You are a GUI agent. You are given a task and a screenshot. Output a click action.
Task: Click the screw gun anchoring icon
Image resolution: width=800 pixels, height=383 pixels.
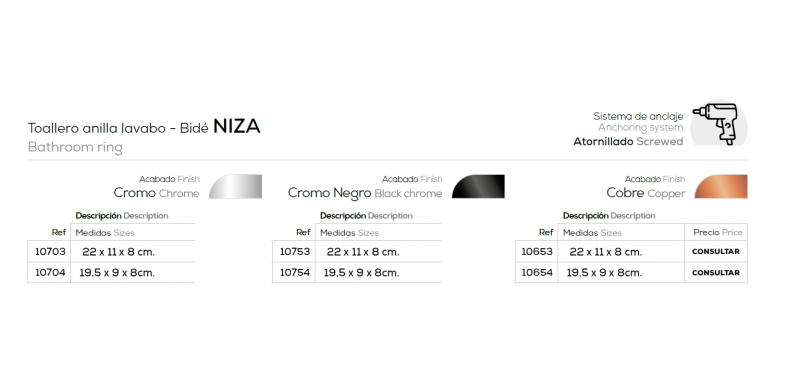718,123
